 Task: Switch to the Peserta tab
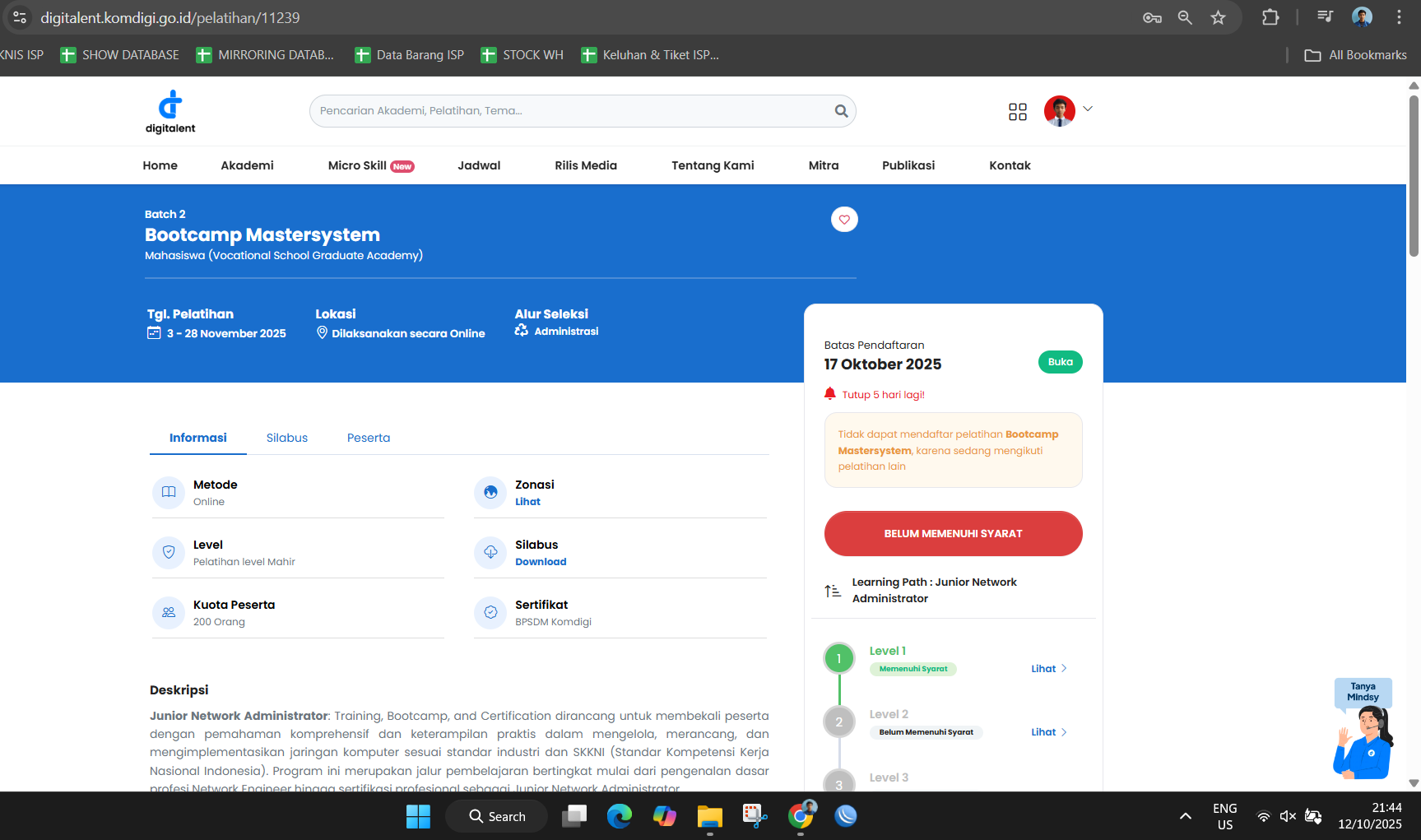(369, 438)
